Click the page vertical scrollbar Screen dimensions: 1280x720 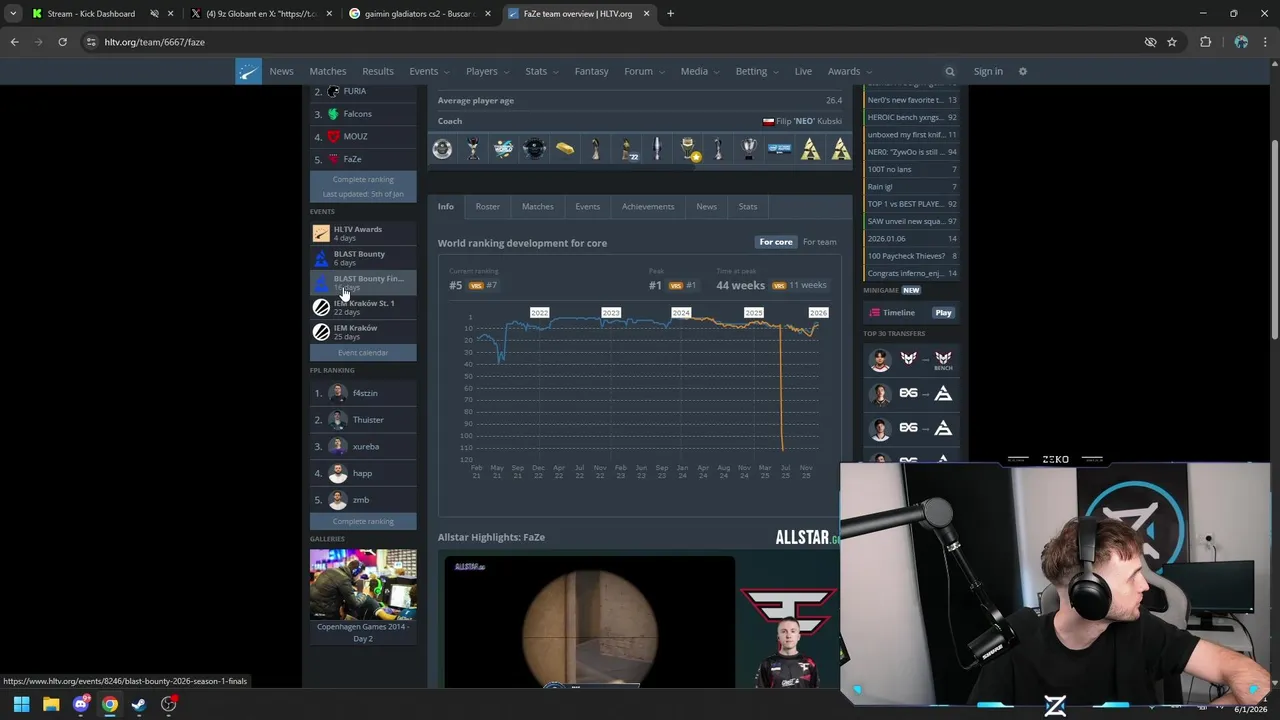[x=1274, y=240]
